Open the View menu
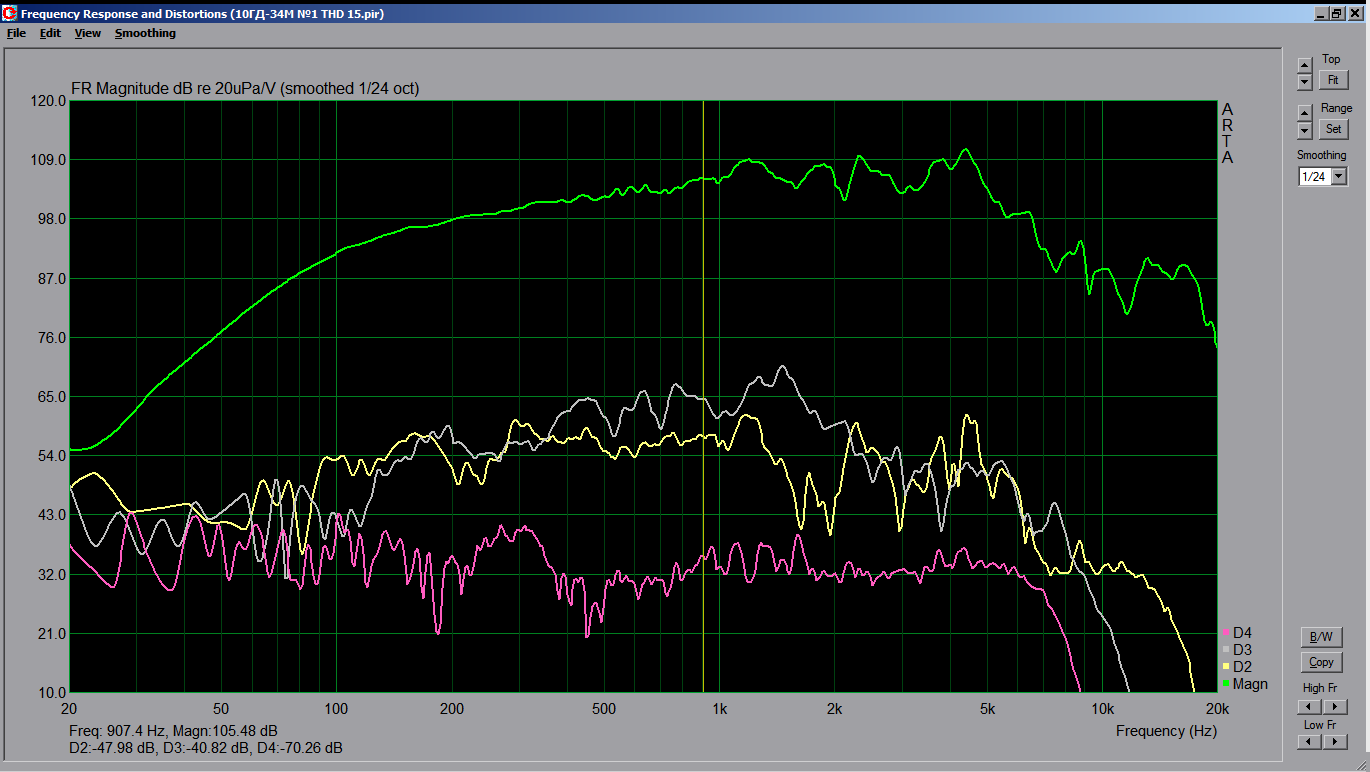 [x=88, y=33]
